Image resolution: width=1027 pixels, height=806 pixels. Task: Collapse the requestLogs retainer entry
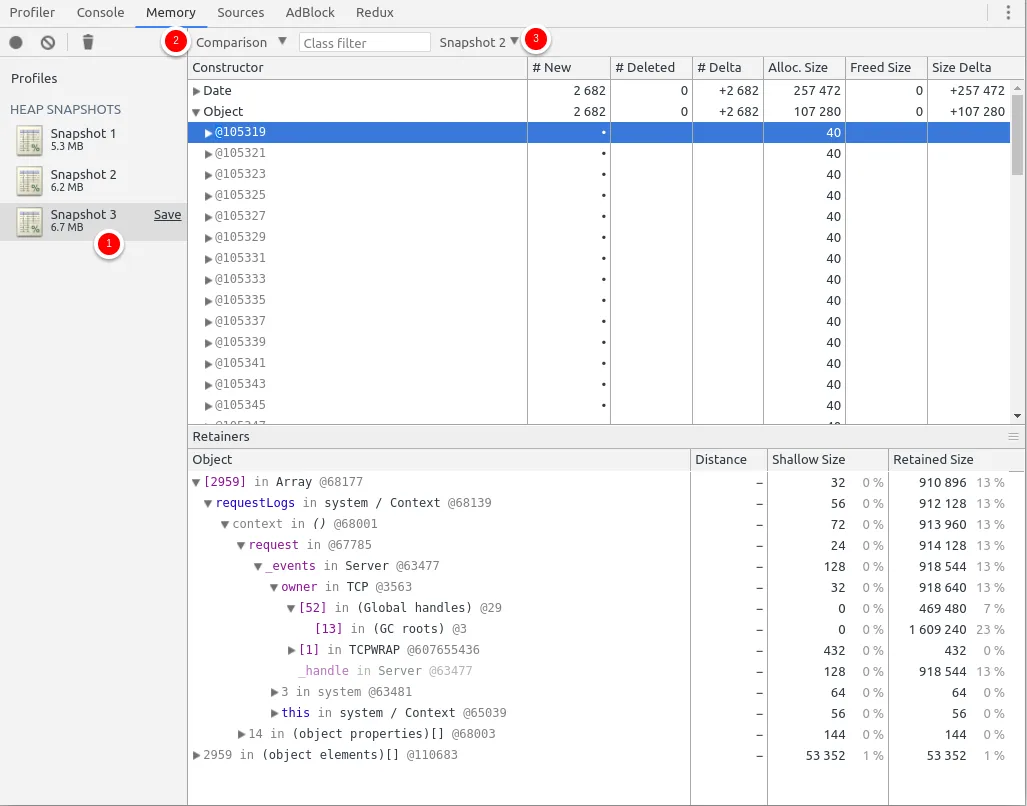[210, 503]
